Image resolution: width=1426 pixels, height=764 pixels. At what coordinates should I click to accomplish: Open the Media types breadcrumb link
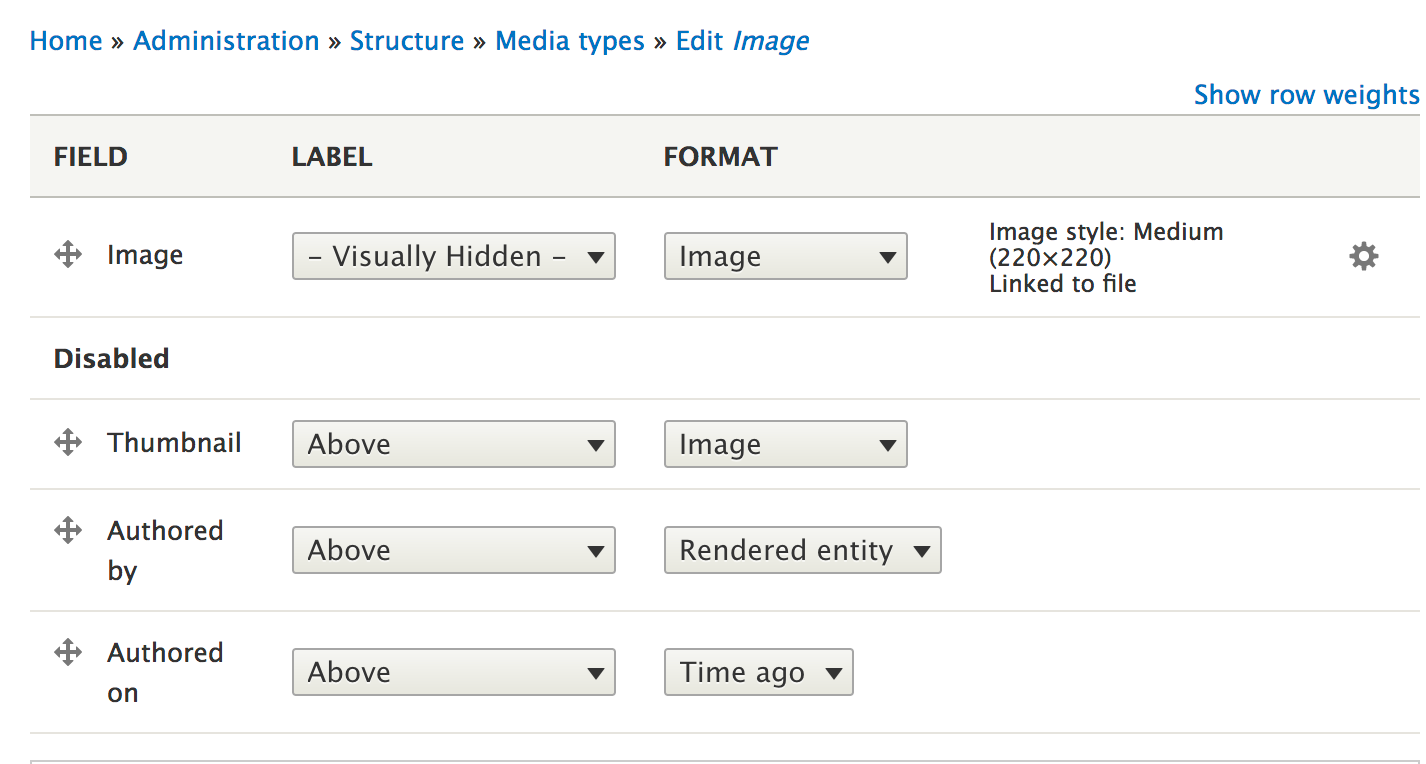click(x=569, y=41)
